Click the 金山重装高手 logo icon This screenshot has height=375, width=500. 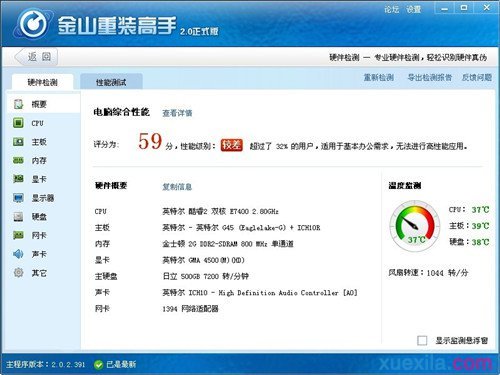pyautogui.click(x=33, y=23)
